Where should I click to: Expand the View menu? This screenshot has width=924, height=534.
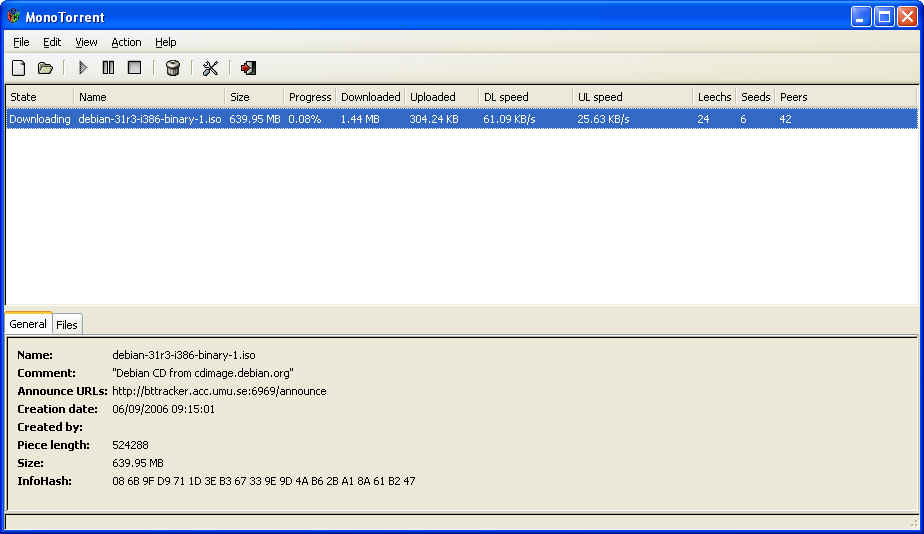(x=86, y=42)
